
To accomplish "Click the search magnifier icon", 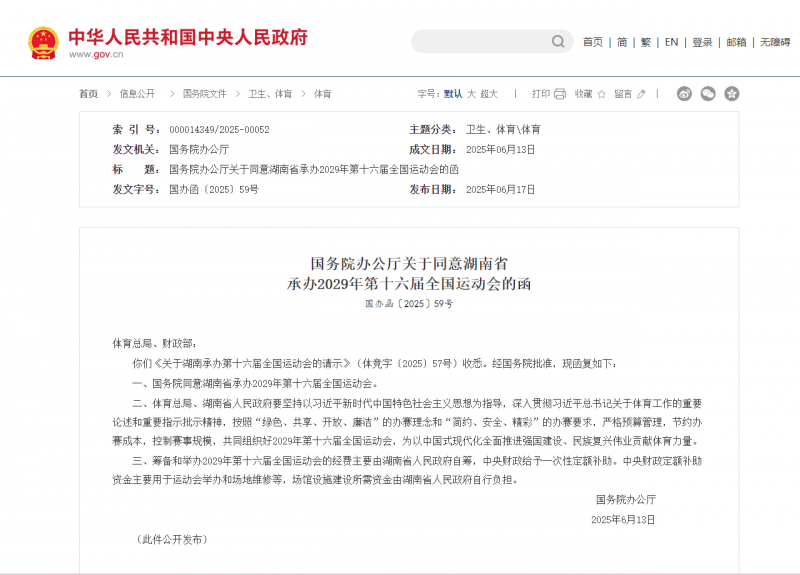I will pos(558,41).
